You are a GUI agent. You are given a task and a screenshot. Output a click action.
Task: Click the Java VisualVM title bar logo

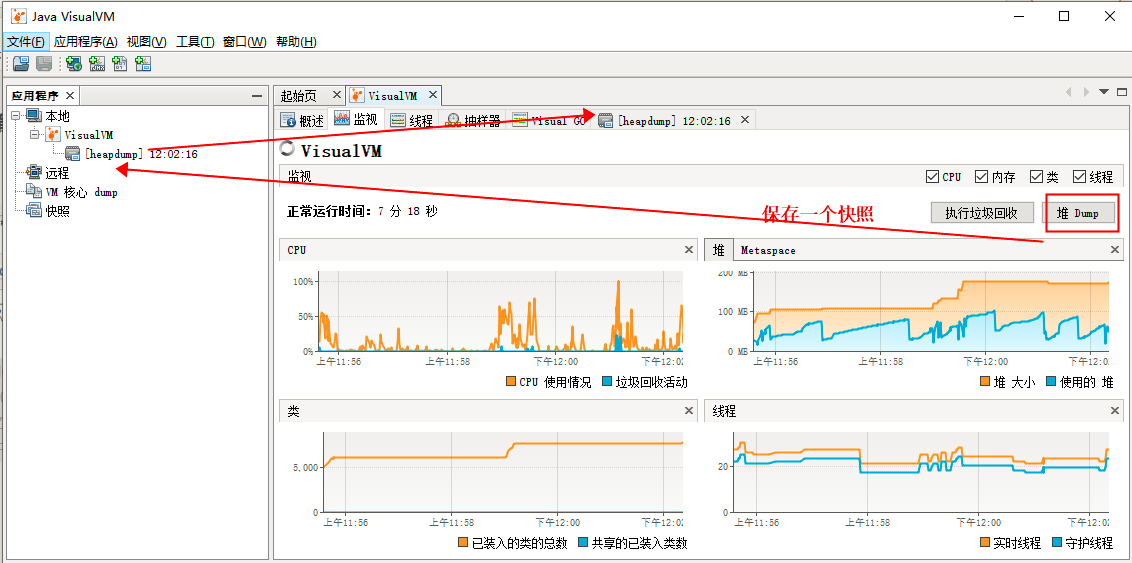click(x=18, y=16)
